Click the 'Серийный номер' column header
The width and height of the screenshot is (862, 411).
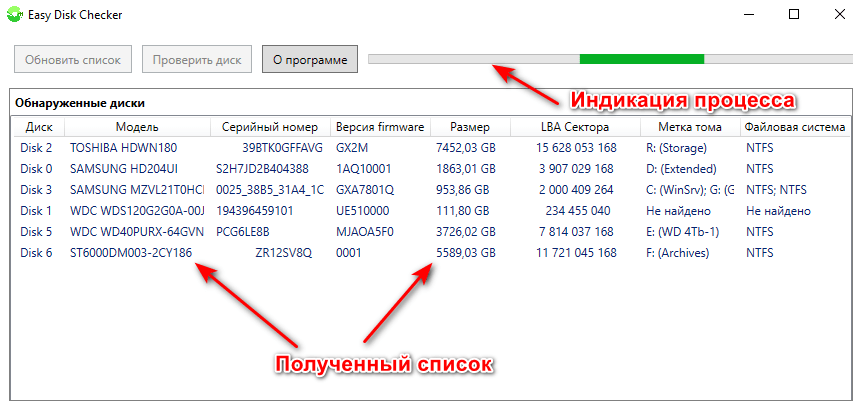coord(270,127)
